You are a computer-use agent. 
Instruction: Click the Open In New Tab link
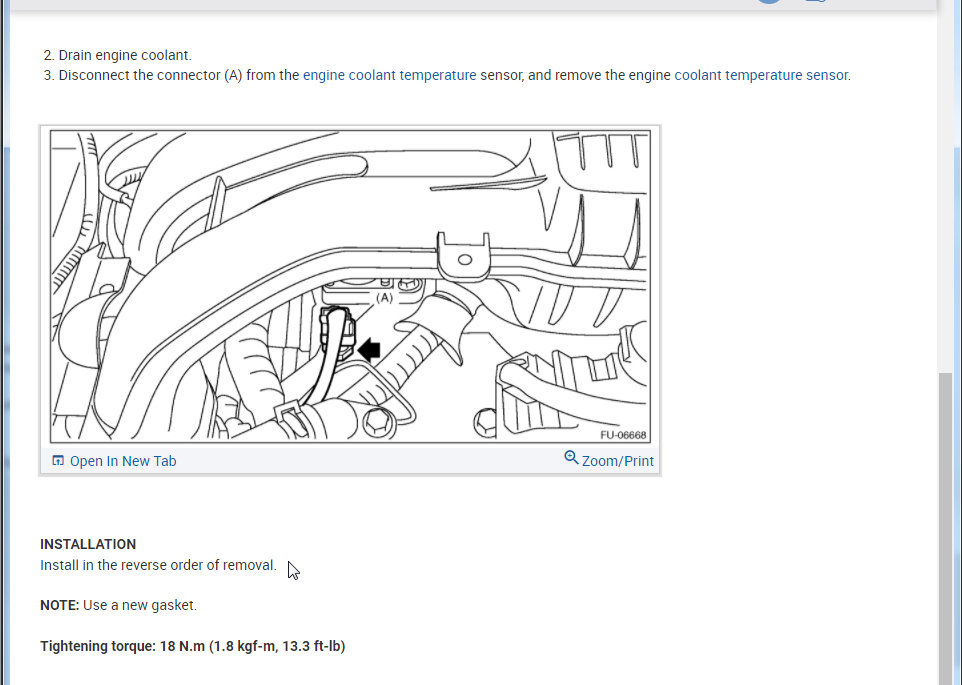[123, 461]
